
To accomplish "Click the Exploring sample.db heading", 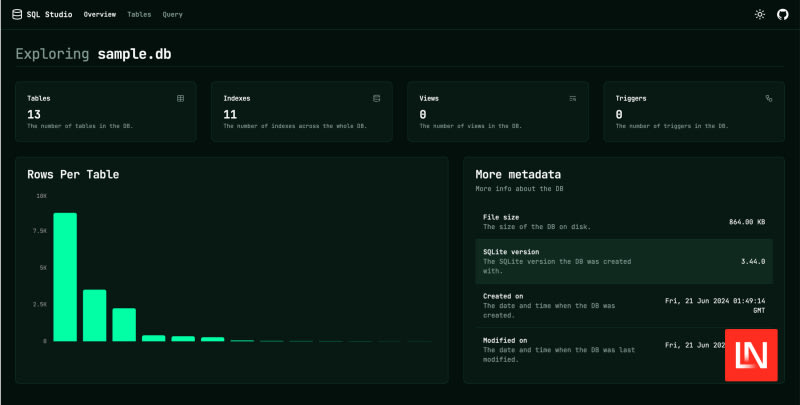I will [99, 54].
